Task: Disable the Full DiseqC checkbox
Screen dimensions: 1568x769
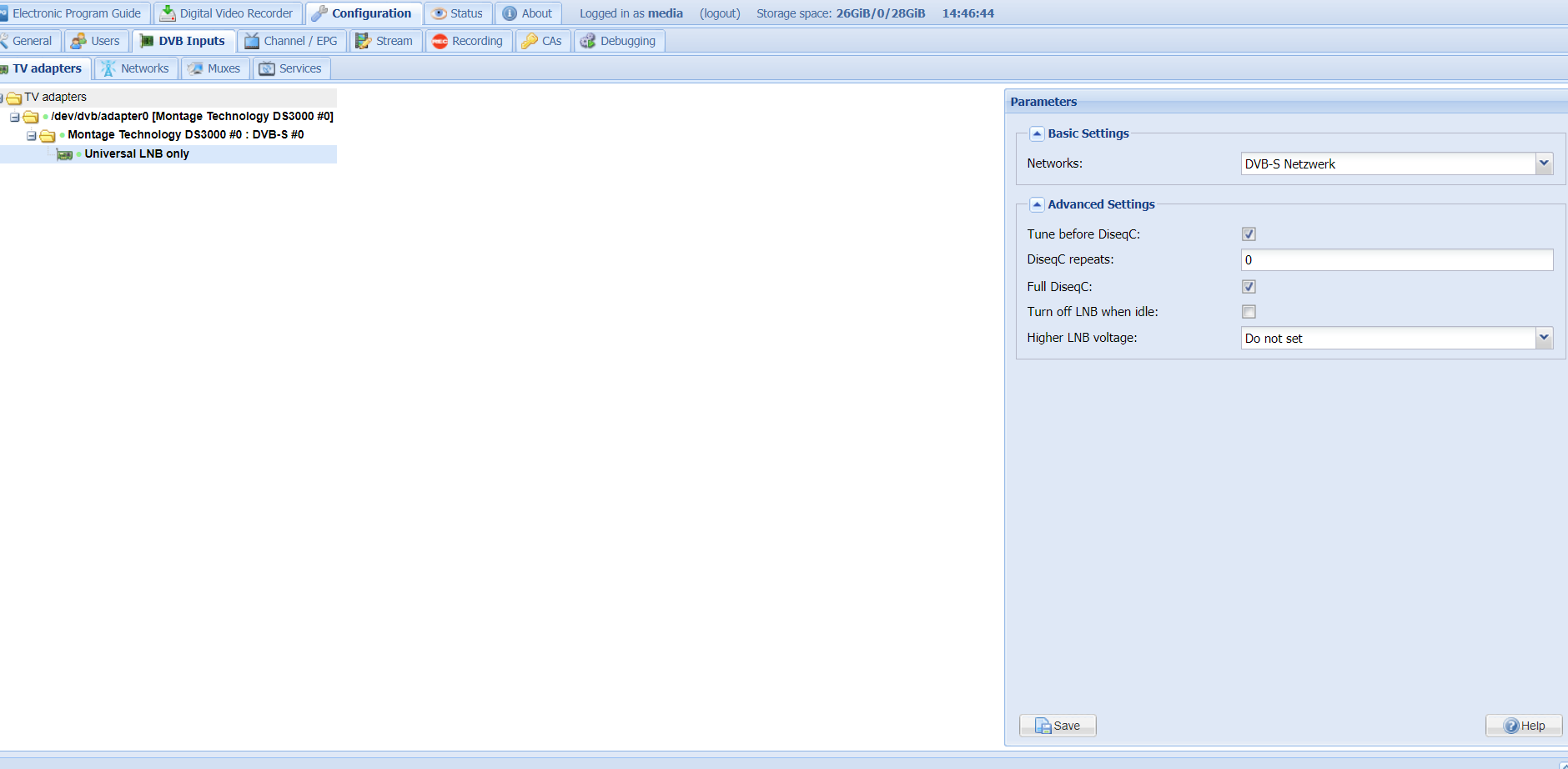Action: (1249, 287)
